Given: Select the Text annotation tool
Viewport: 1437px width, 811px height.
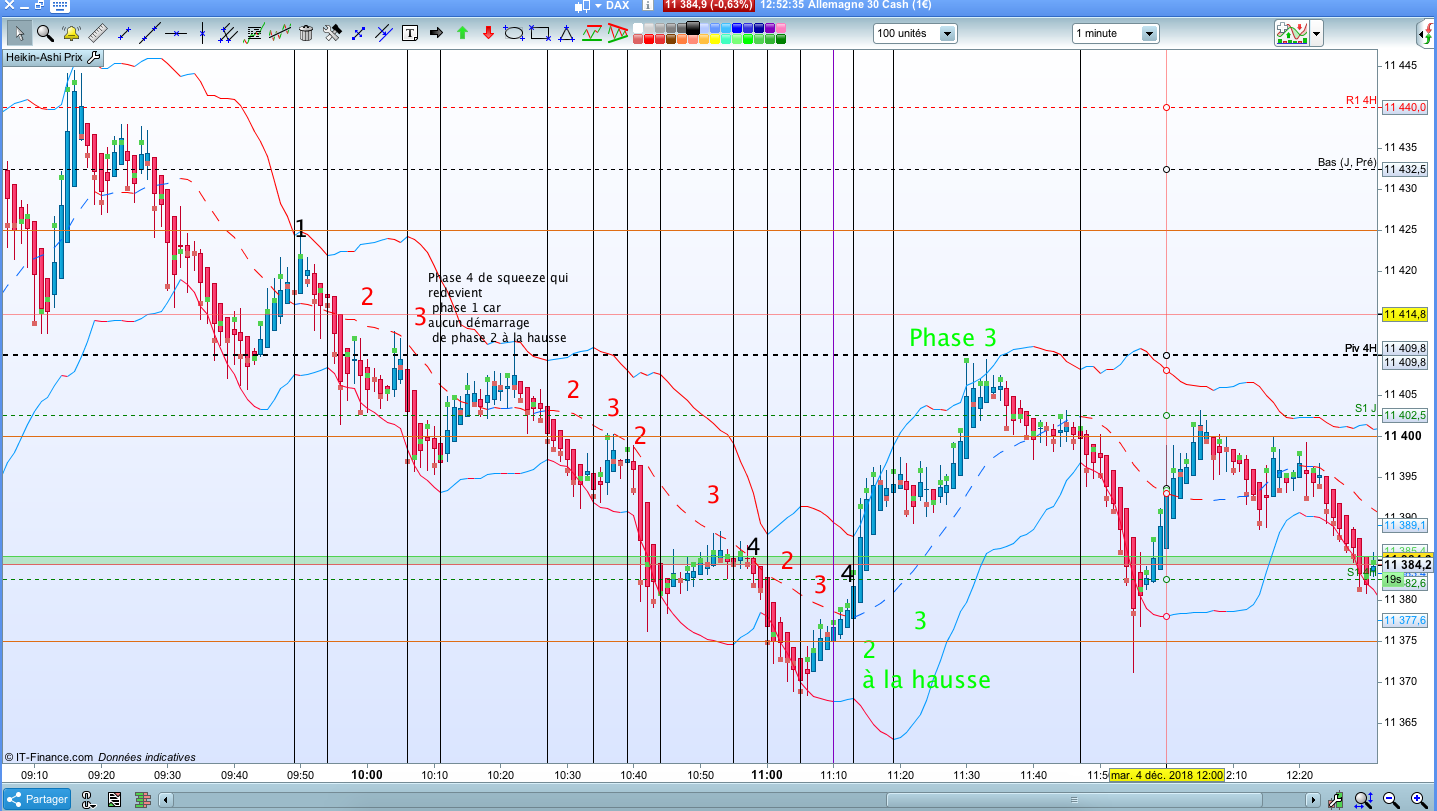Looking at the screenshot, I should [x=410, y=33].
